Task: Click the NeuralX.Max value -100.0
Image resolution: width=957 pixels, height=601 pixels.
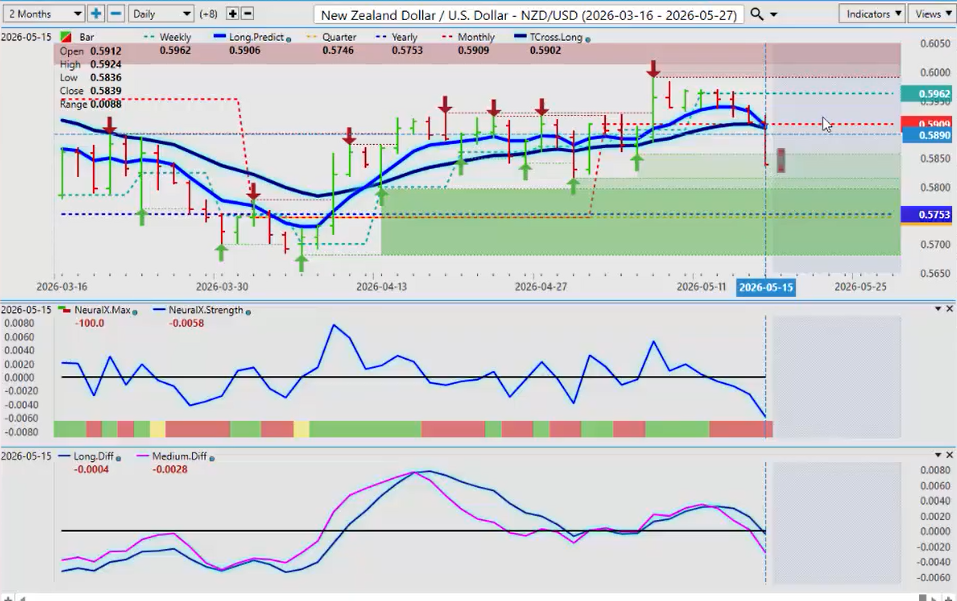Action: coord(89,323)
